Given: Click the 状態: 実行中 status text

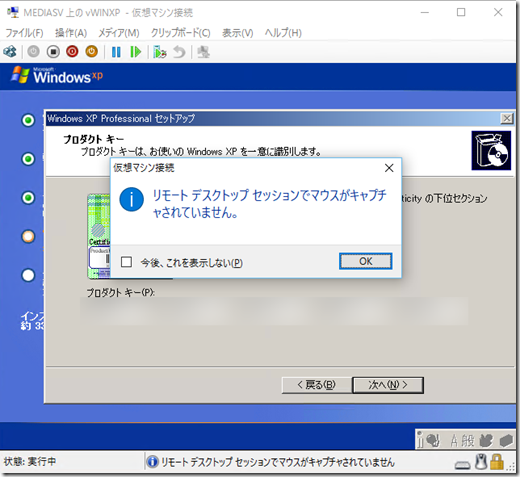Looking at the screenshot, I should 30,462.
